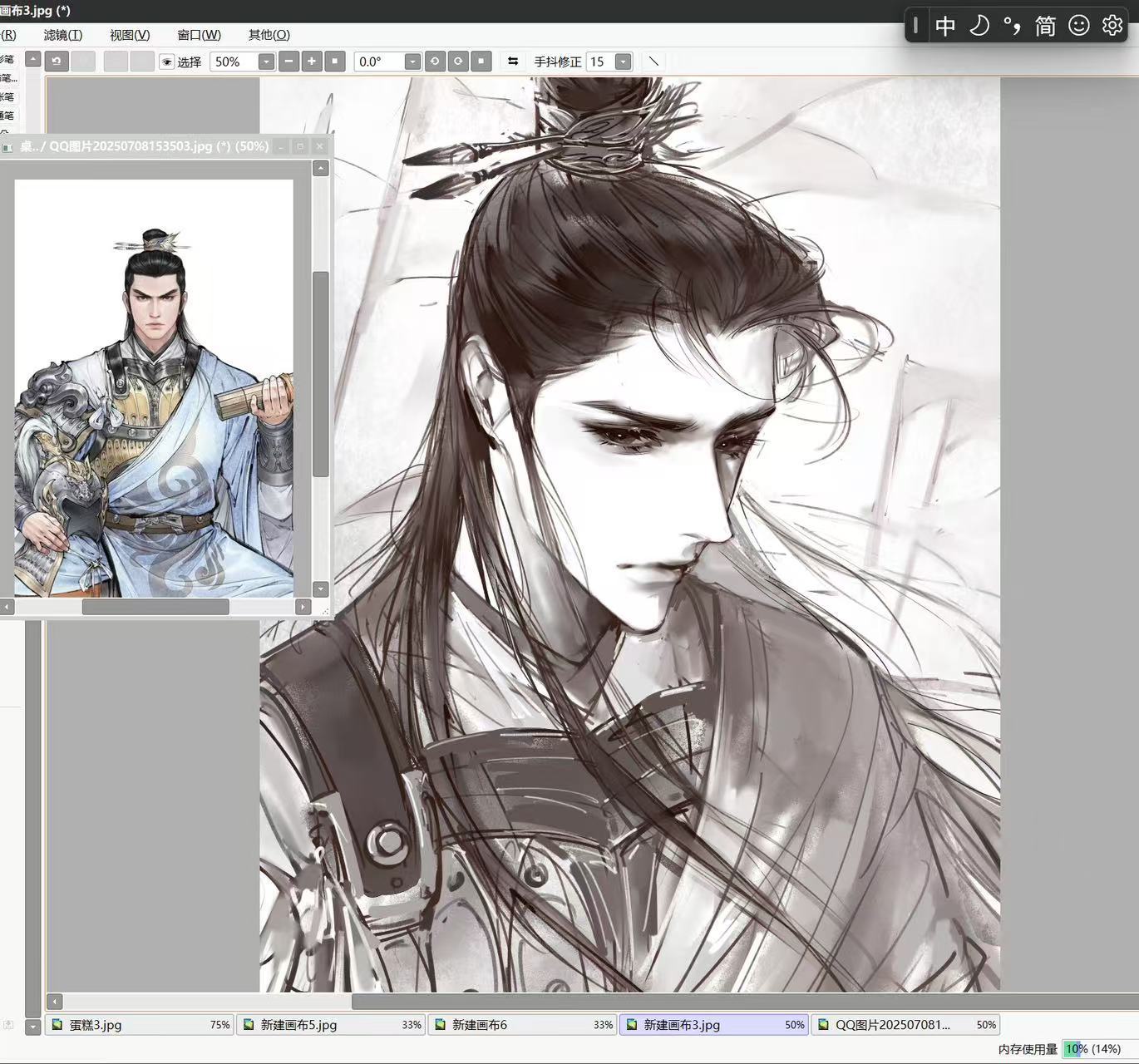Toggle the selection visibility eye icon
Viewport: 1139px width, 1064px height.
(166, 62)
